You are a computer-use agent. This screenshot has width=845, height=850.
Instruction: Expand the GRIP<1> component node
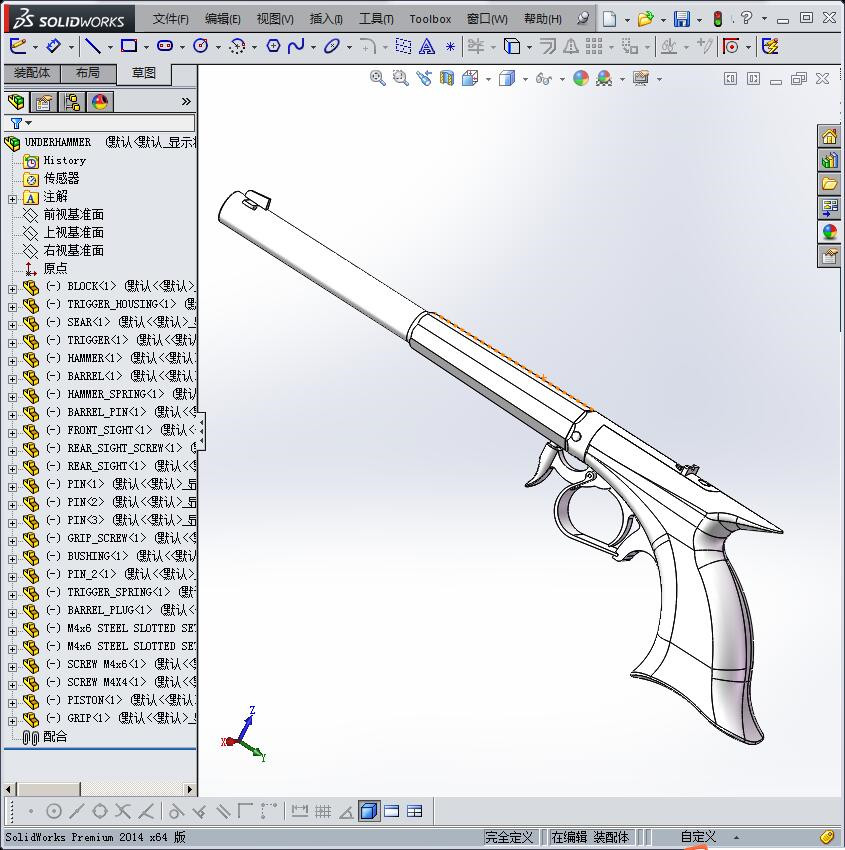tap(12, 721)
